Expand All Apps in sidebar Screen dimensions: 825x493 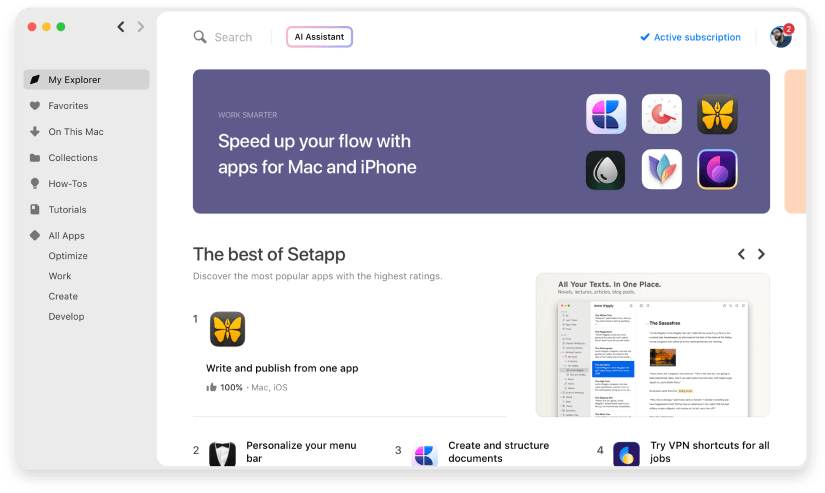(67, 236)
